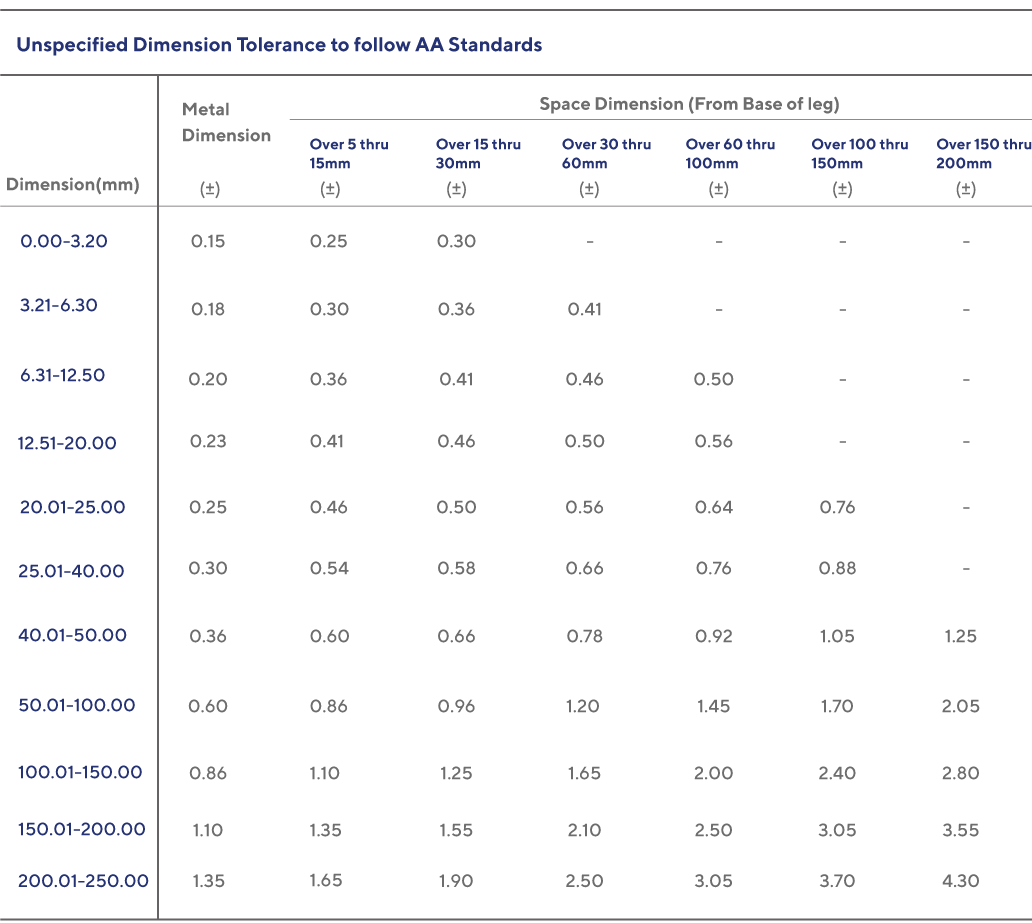Click the 12.51-20.00 dimension row label
Screen dimensions: 1032x923
tap(67, 443)
